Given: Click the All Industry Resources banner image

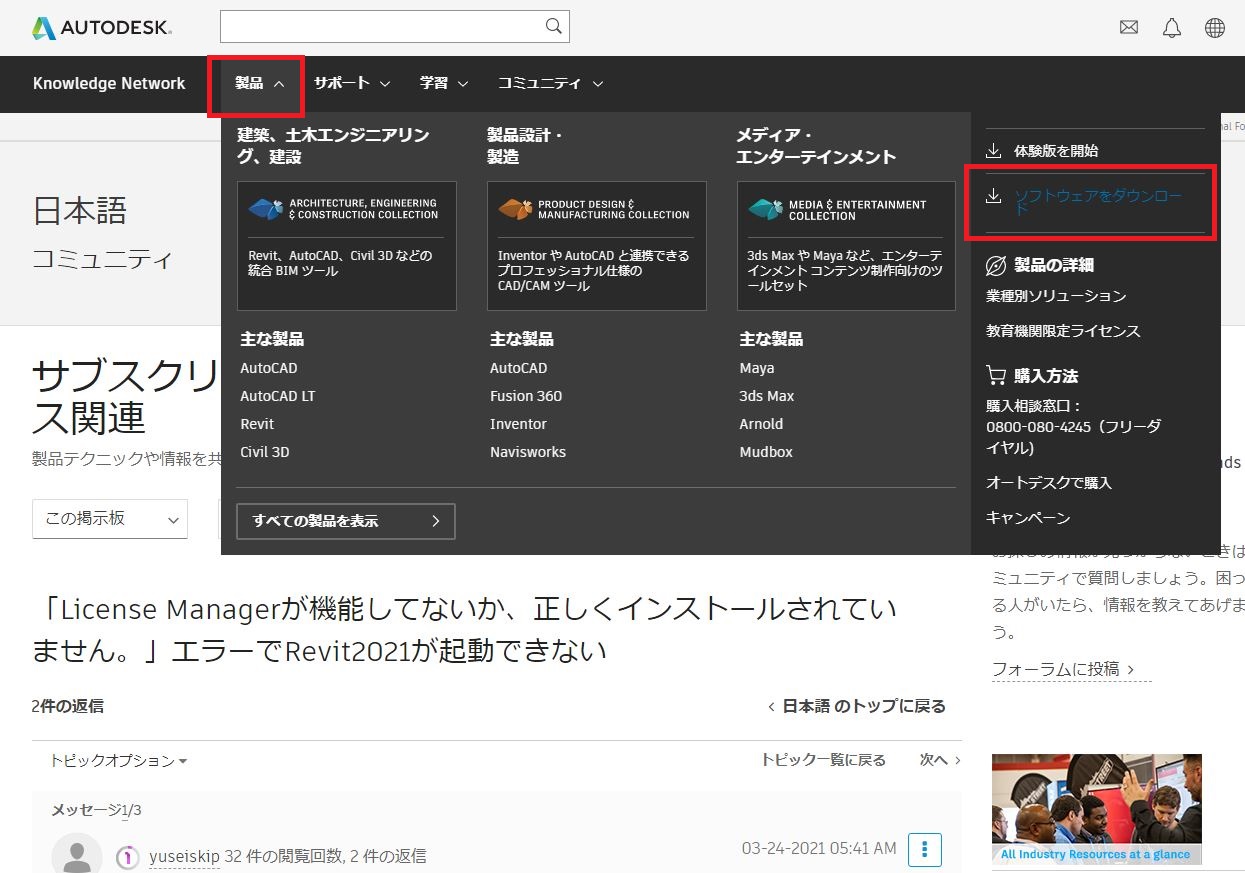Looking at the screenshot, I should click(1097, 809).
